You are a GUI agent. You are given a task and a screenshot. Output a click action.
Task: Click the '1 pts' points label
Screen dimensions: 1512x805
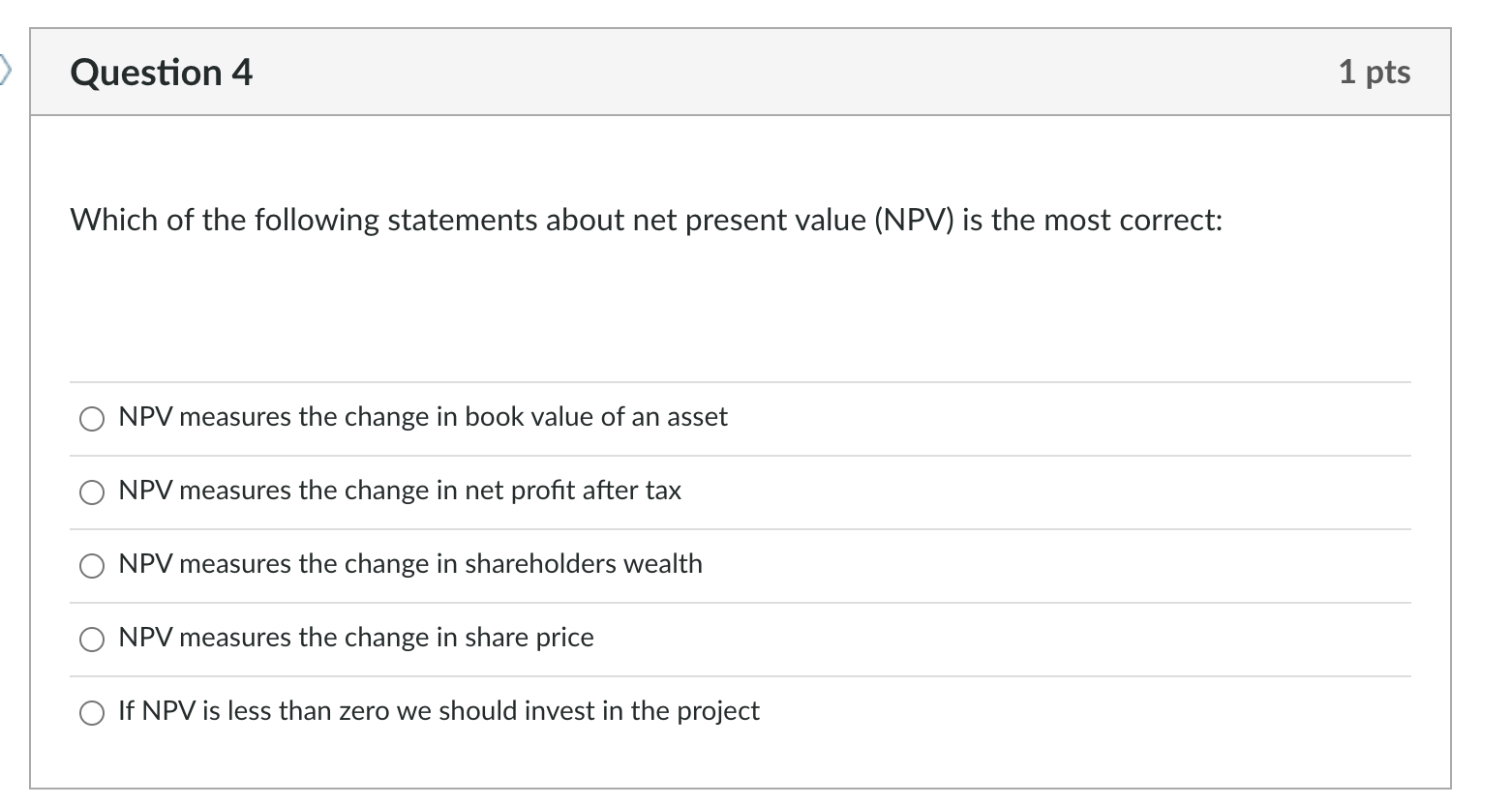point(1374,72)
